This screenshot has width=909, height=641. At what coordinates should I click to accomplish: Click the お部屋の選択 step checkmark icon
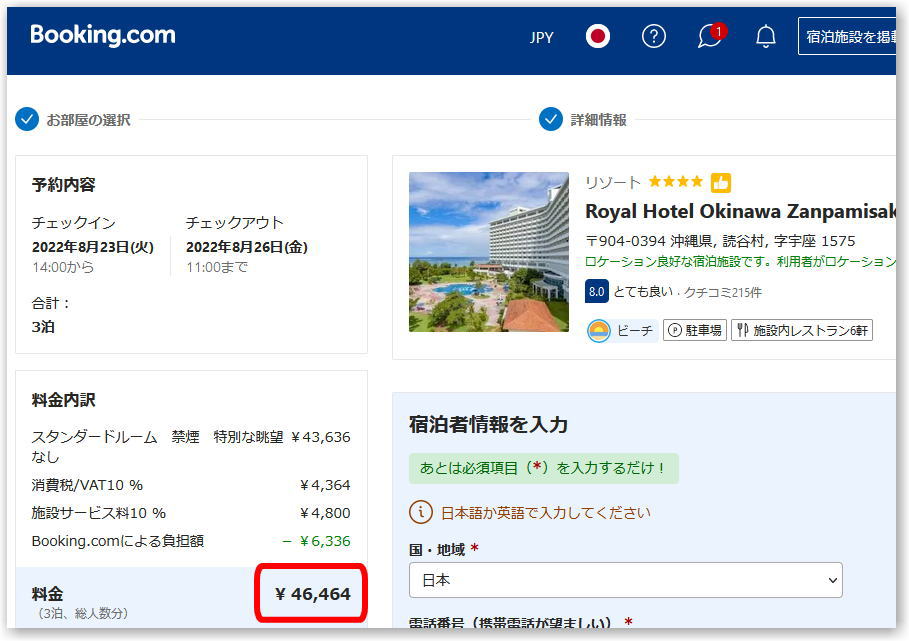pos(27,119)
